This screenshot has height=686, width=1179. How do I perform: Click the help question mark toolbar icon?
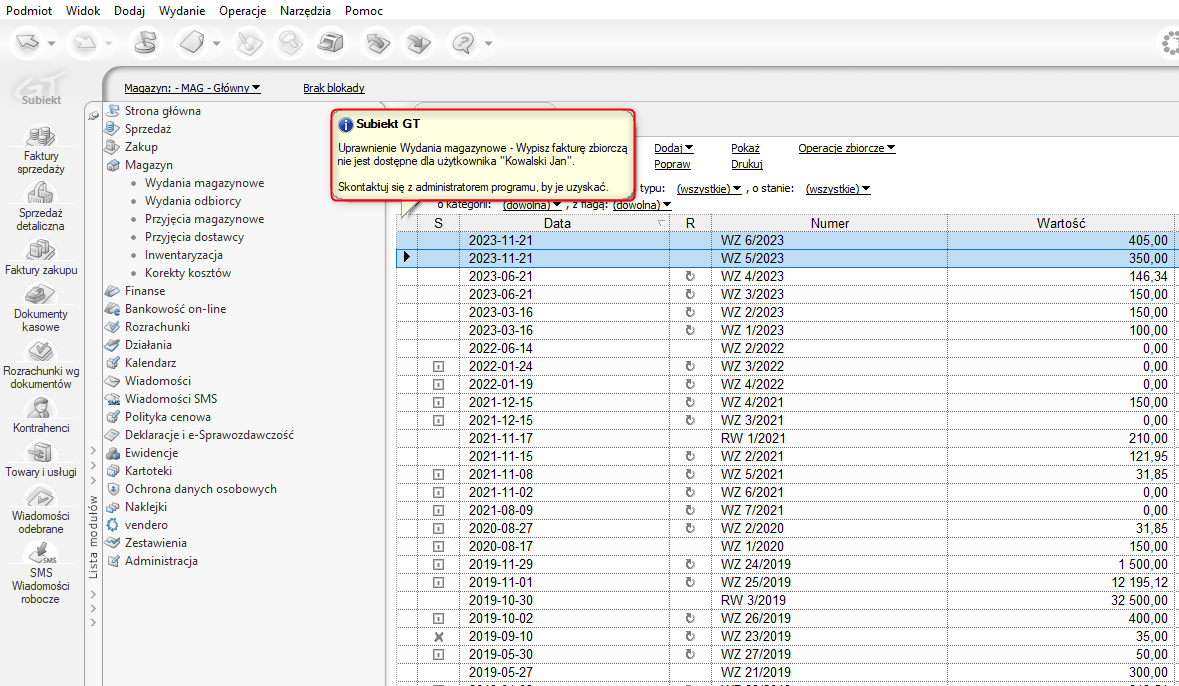(463, 43)
